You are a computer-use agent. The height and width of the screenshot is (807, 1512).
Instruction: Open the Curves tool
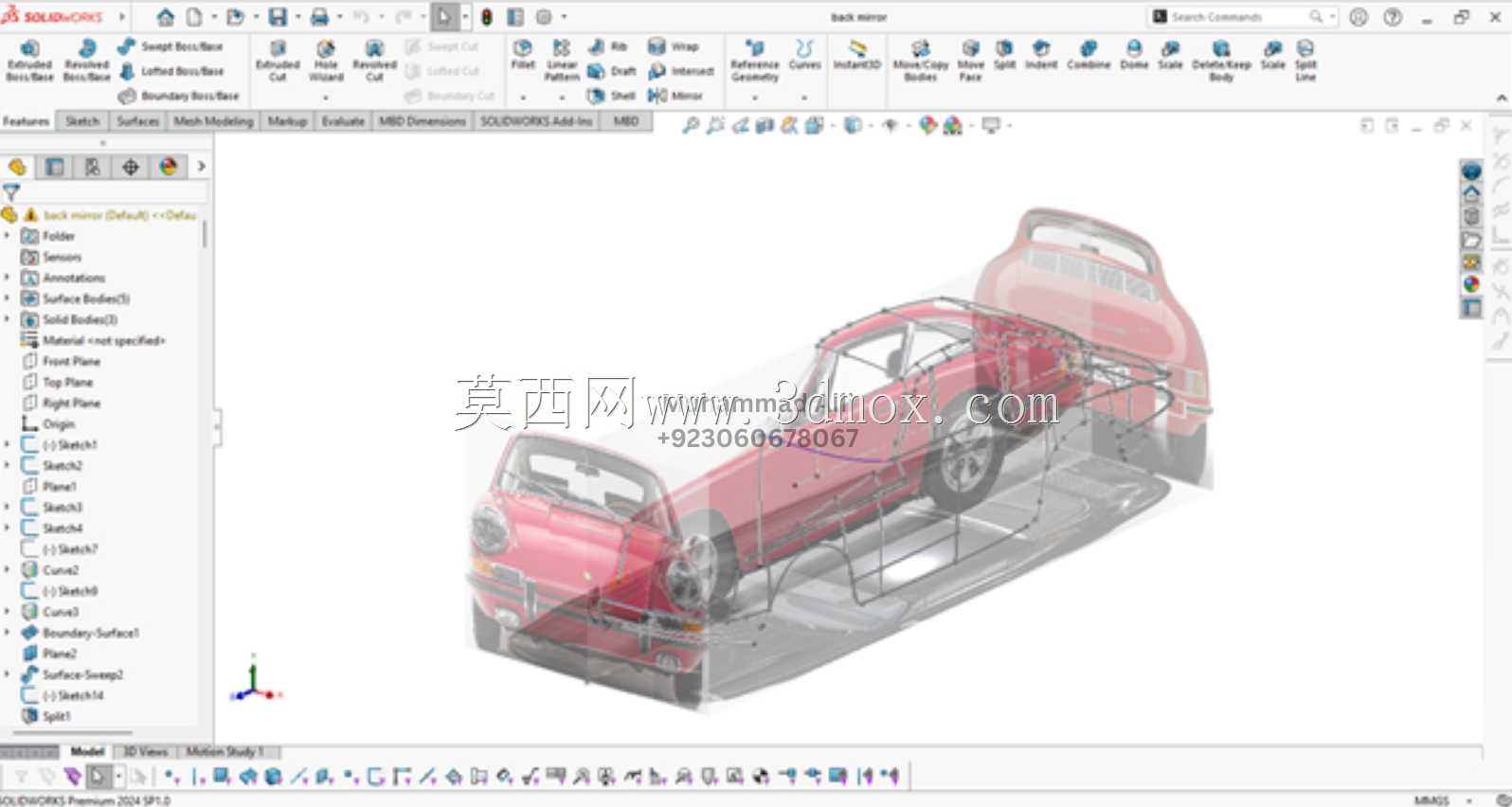coord(804,55)
